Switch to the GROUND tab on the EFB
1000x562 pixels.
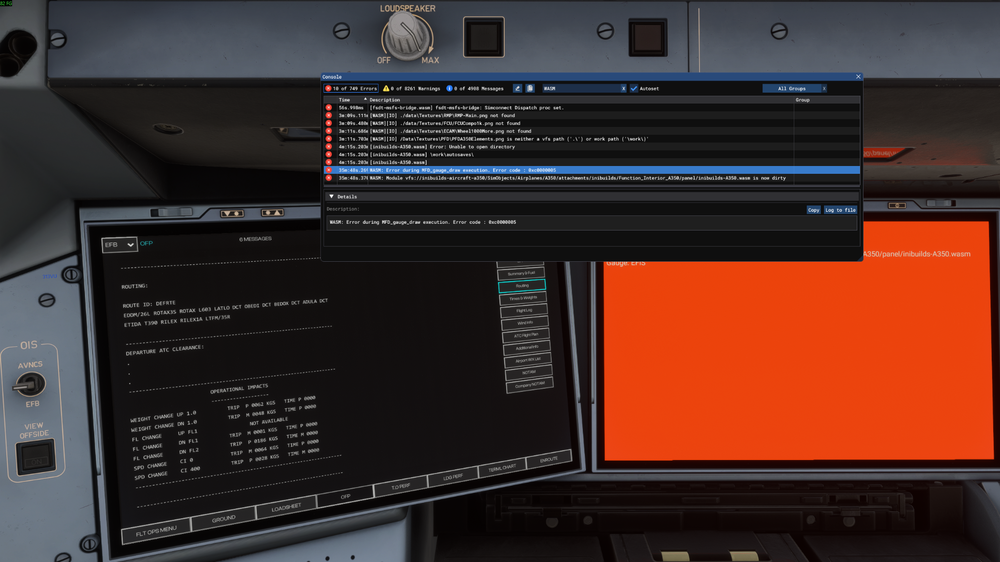223,520
